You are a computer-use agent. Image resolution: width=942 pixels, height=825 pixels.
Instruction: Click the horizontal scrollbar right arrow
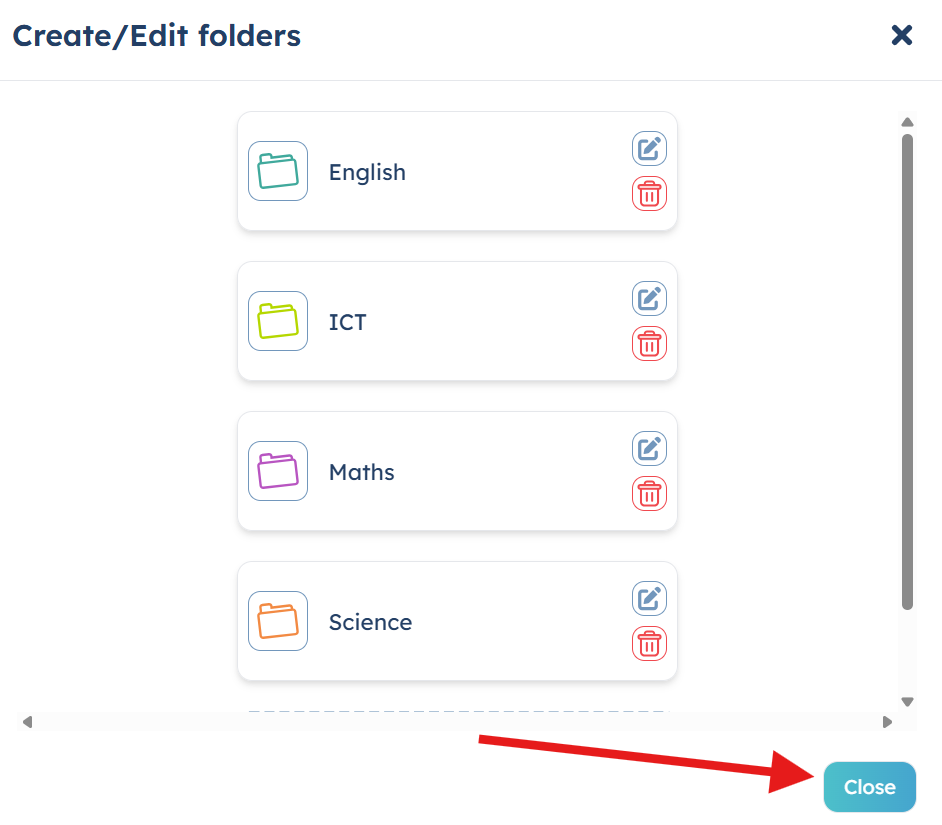[887, 722]
